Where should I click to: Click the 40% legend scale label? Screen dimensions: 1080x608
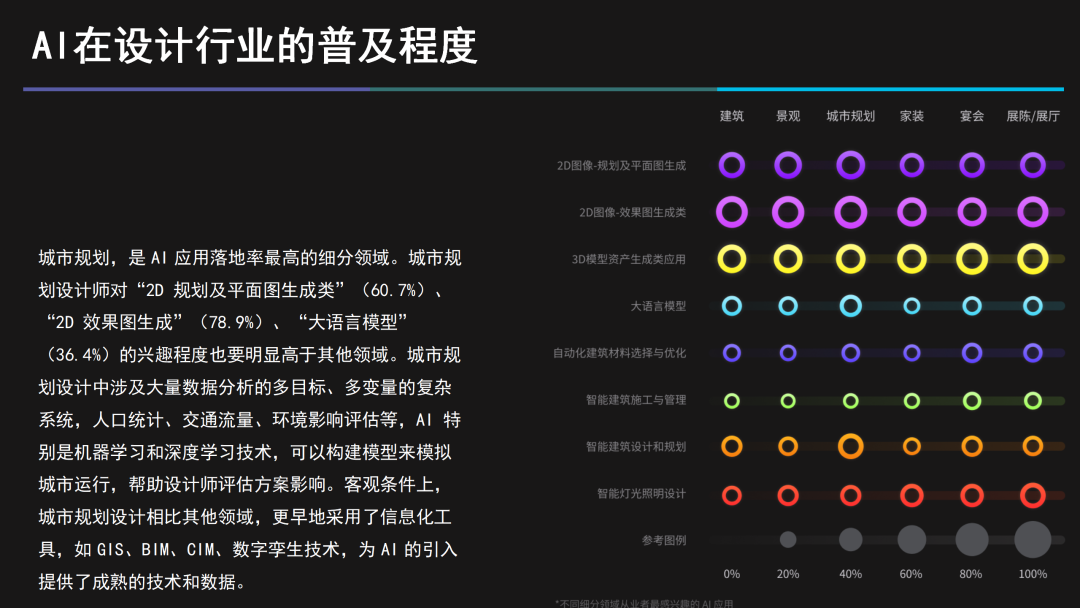click(x=851, y=574)
